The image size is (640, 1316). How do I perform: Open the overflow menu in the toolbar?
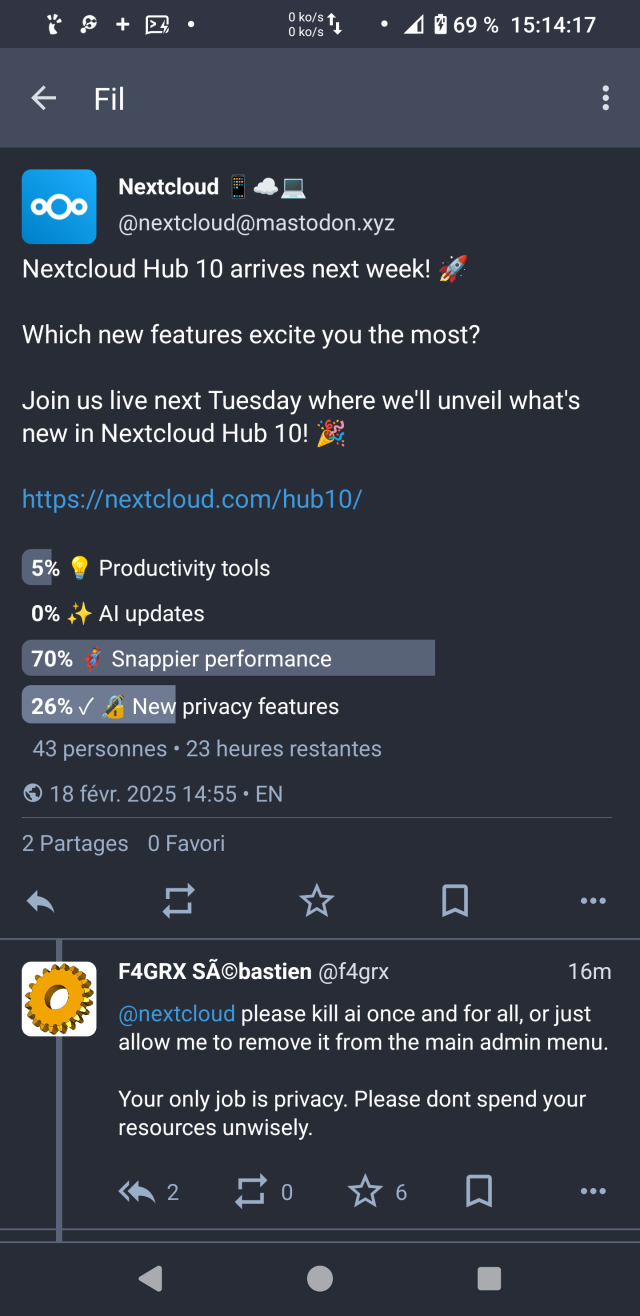[x=605, y=98]
